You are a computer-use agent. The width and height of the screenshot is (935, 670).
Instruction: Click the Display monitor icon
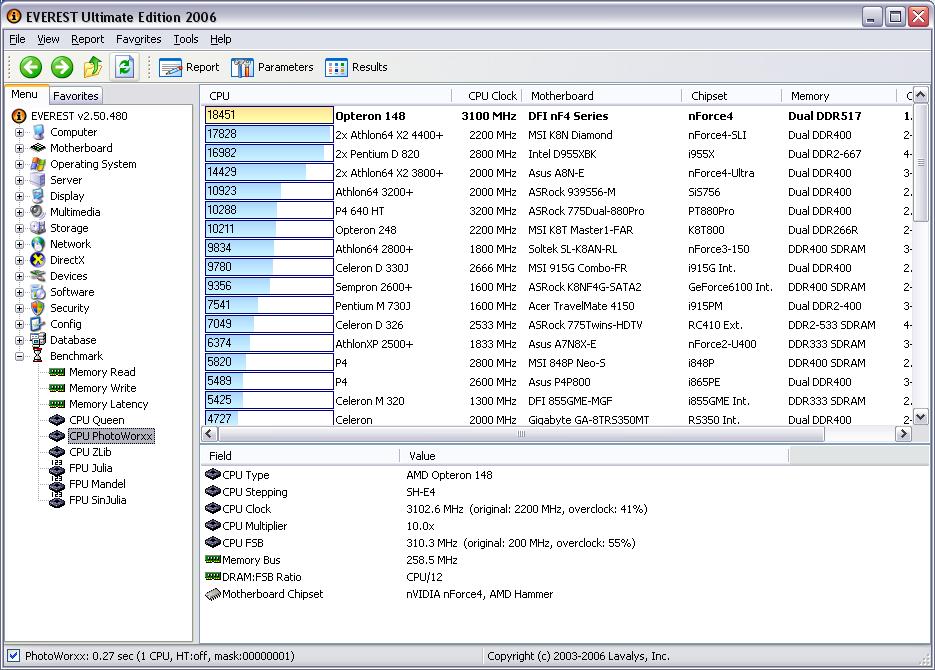click(x=38, y=196)
